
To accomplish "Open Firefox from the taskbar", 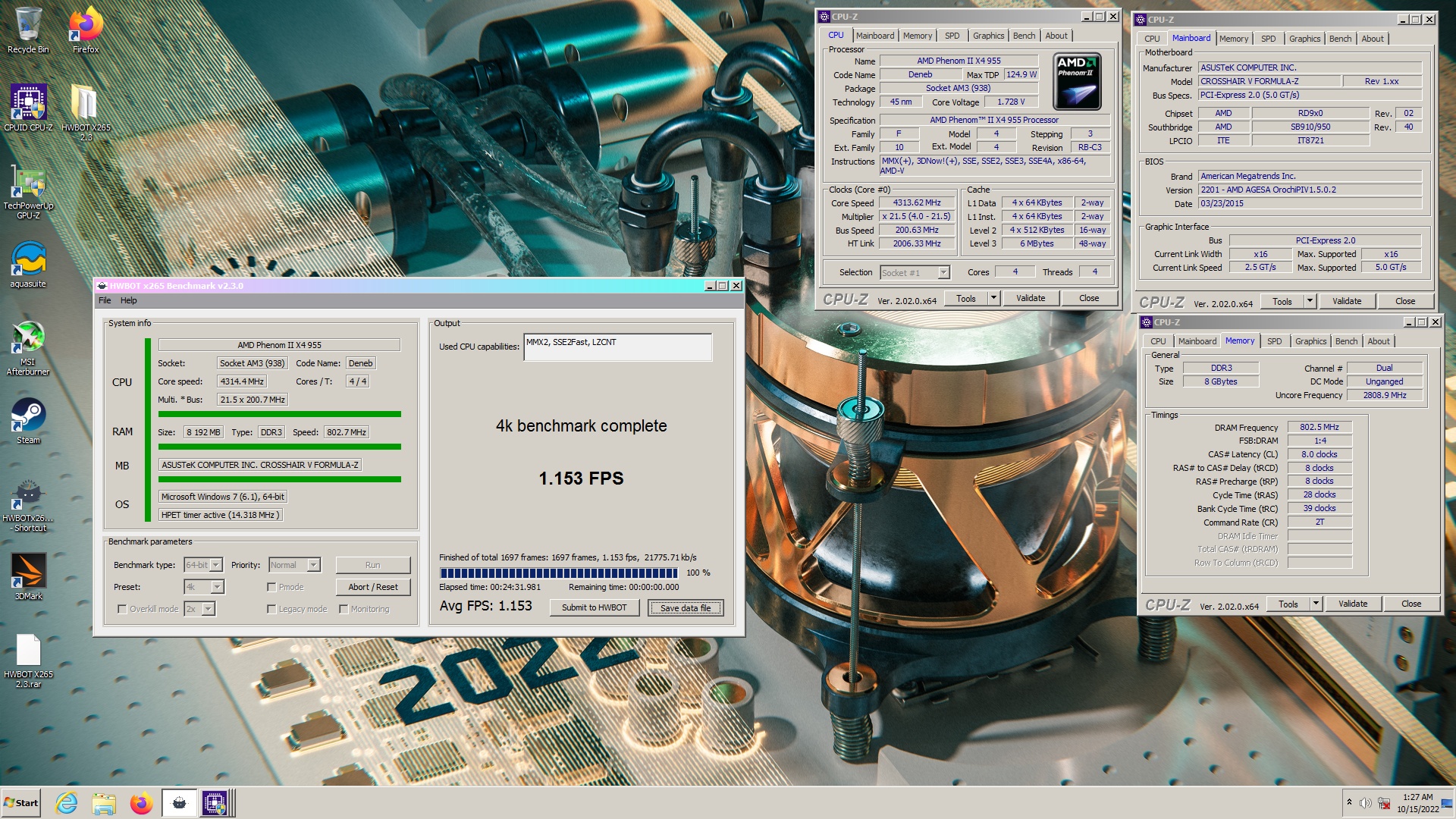I will tap(141, 803).
